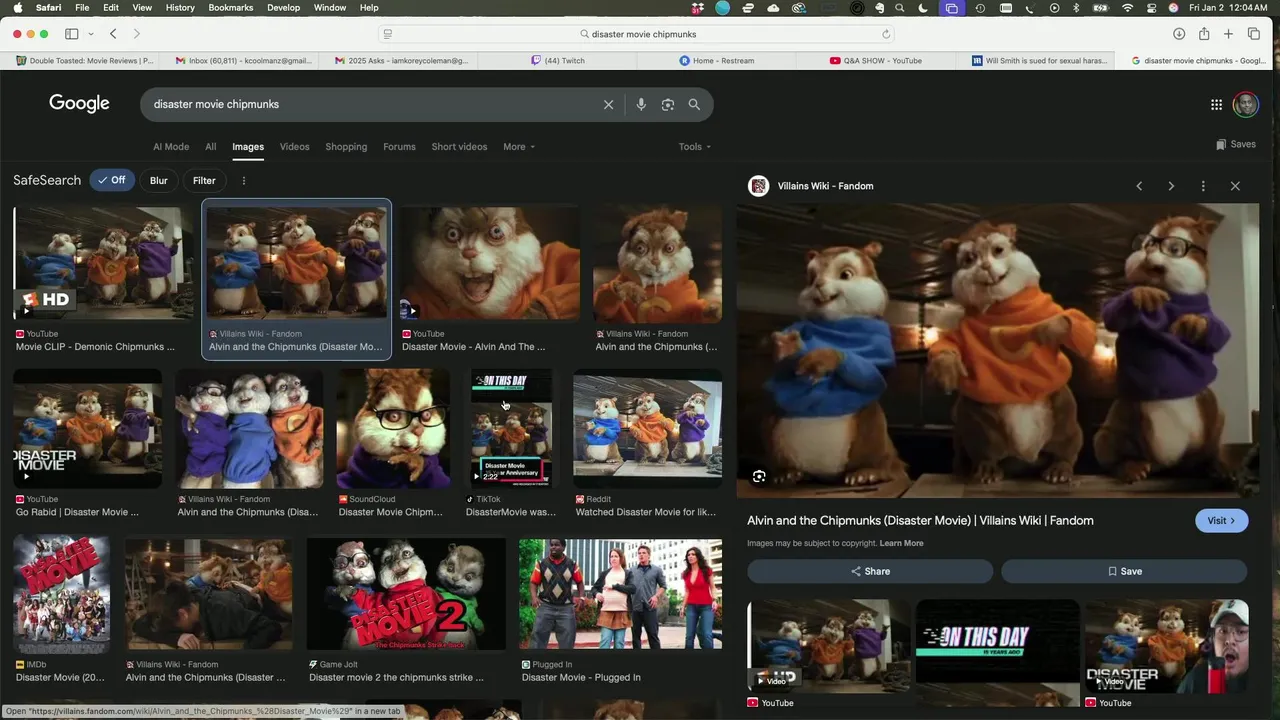Open Safari downloads list

pyautogui.click(x=1179, y=34)
